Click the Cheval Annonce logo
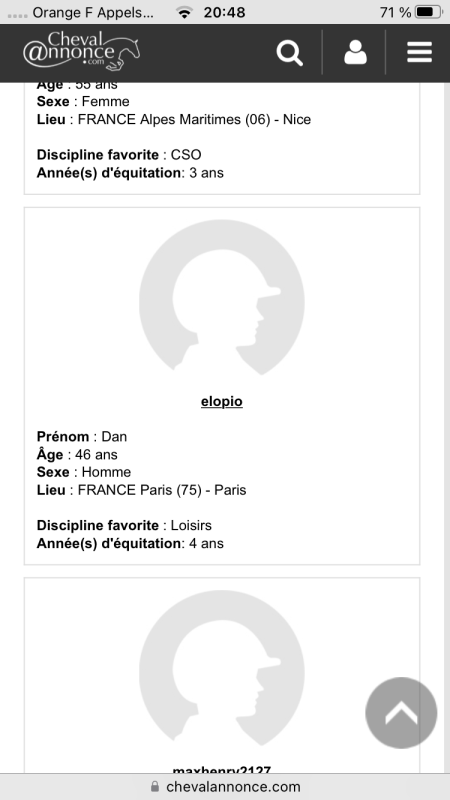The height and width of the screenshot is (800, 450). tap(82, 51)
